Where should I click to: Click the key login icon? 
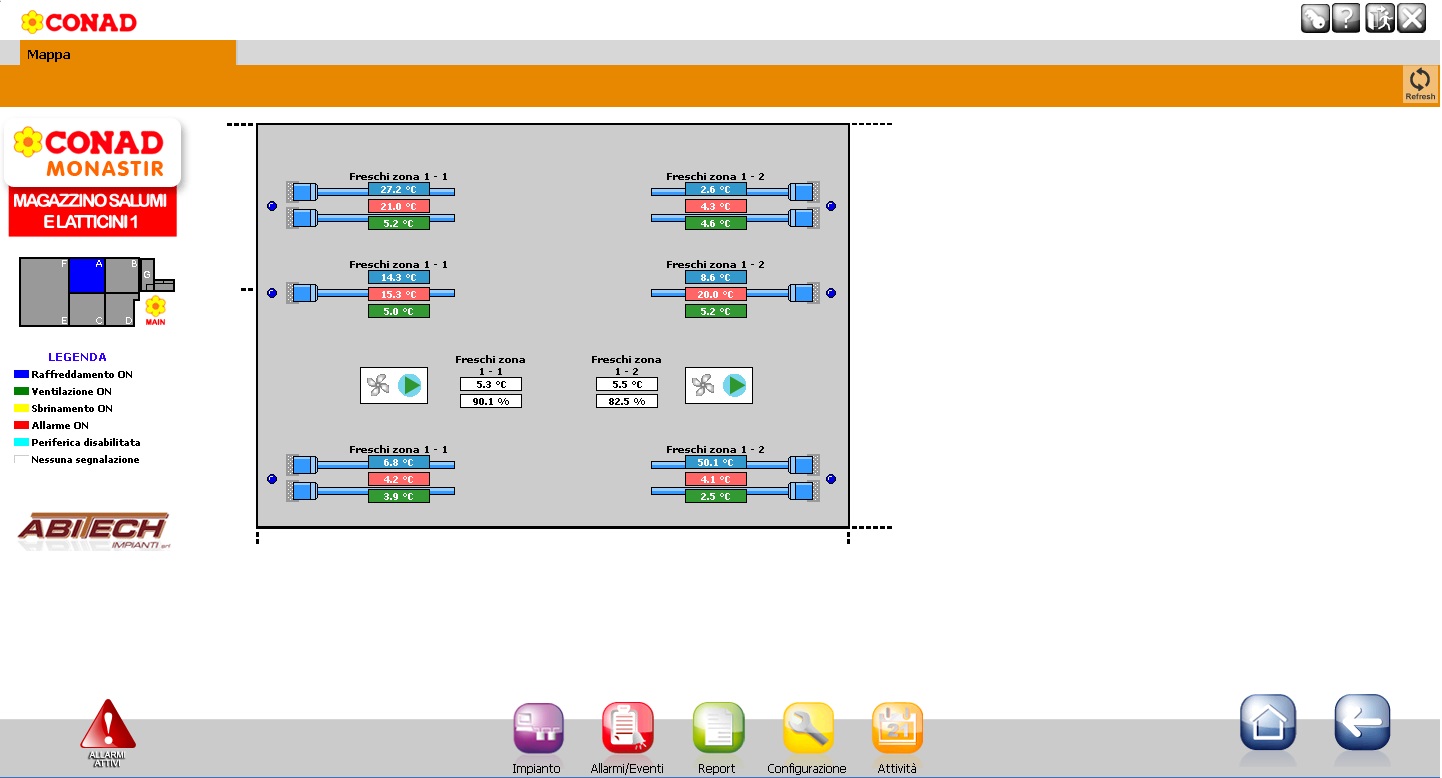tap(1314, 18)
